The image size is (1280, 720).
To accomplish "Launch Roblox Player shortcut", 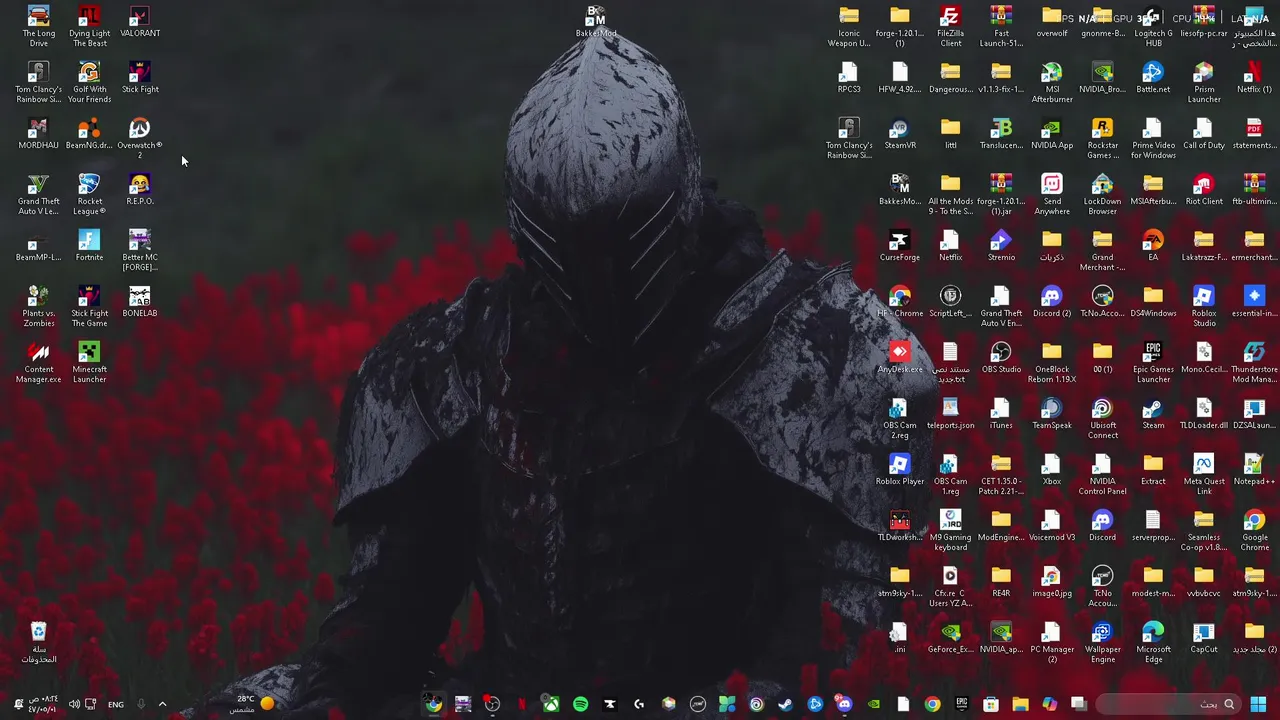I will [x=900, y=470].
